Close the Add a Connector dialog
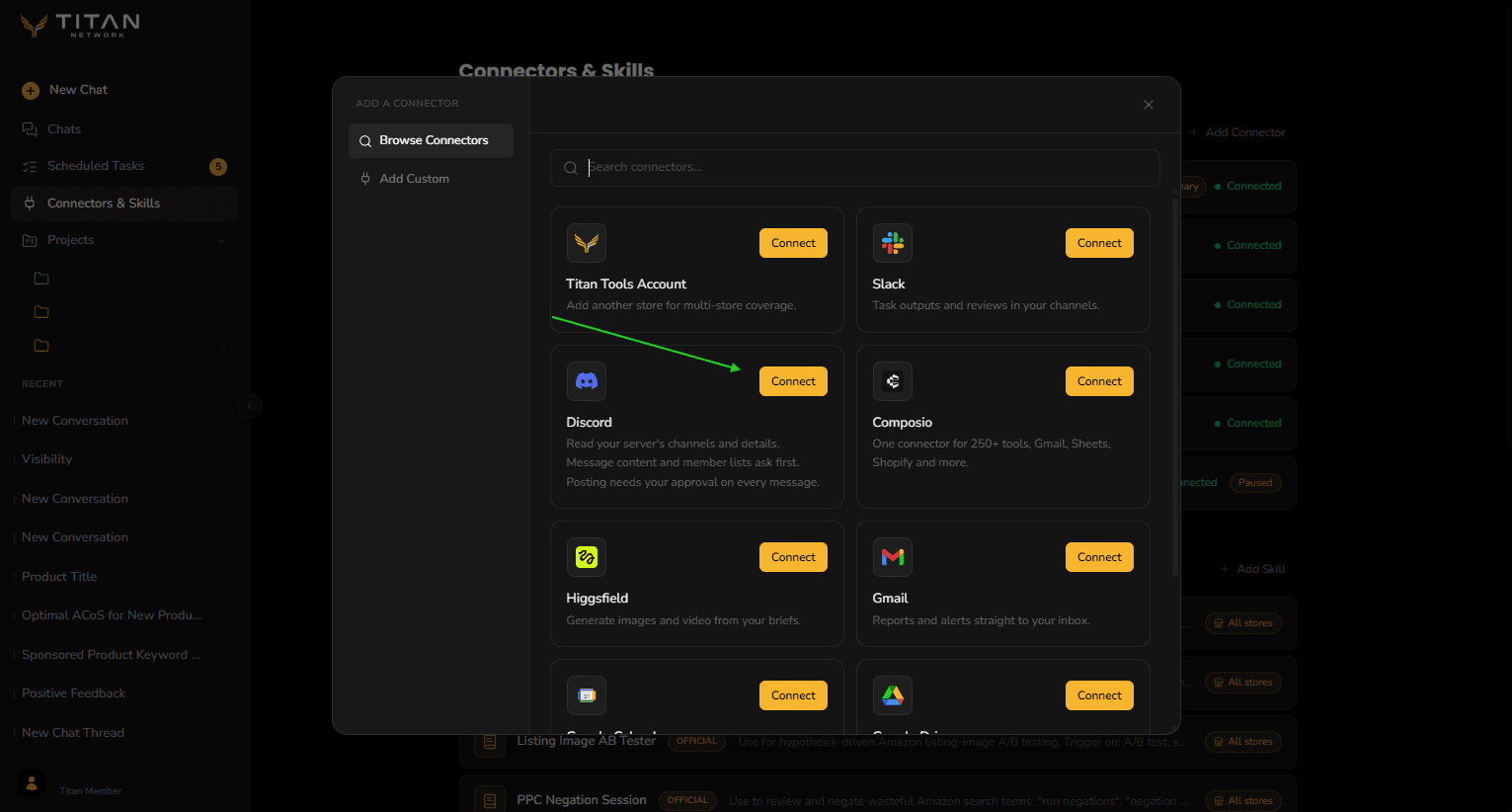The height and width of the screenshot is (812, 1512). pyautogui.click(x=1149, y=105)
